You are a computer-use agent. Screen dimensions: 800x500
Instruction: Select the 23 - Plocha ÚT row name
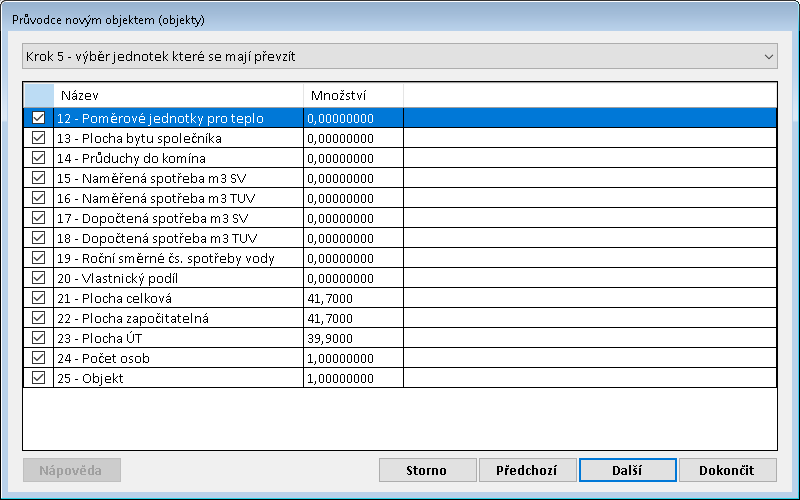click(178, 338)
